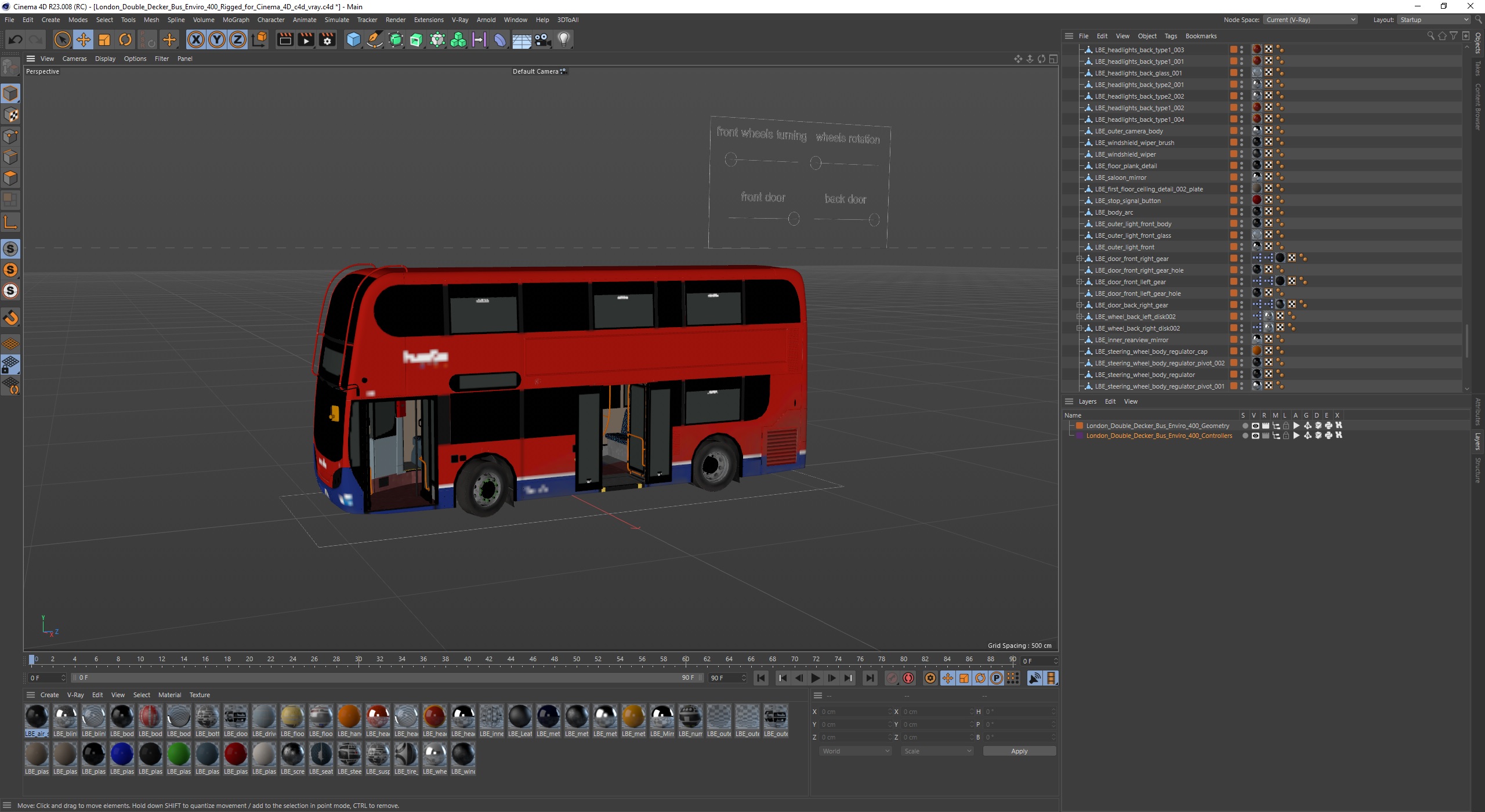The image size is (1485, 812).
Task: Open Layout Startup dropdown
Action: coord(1433,20)
